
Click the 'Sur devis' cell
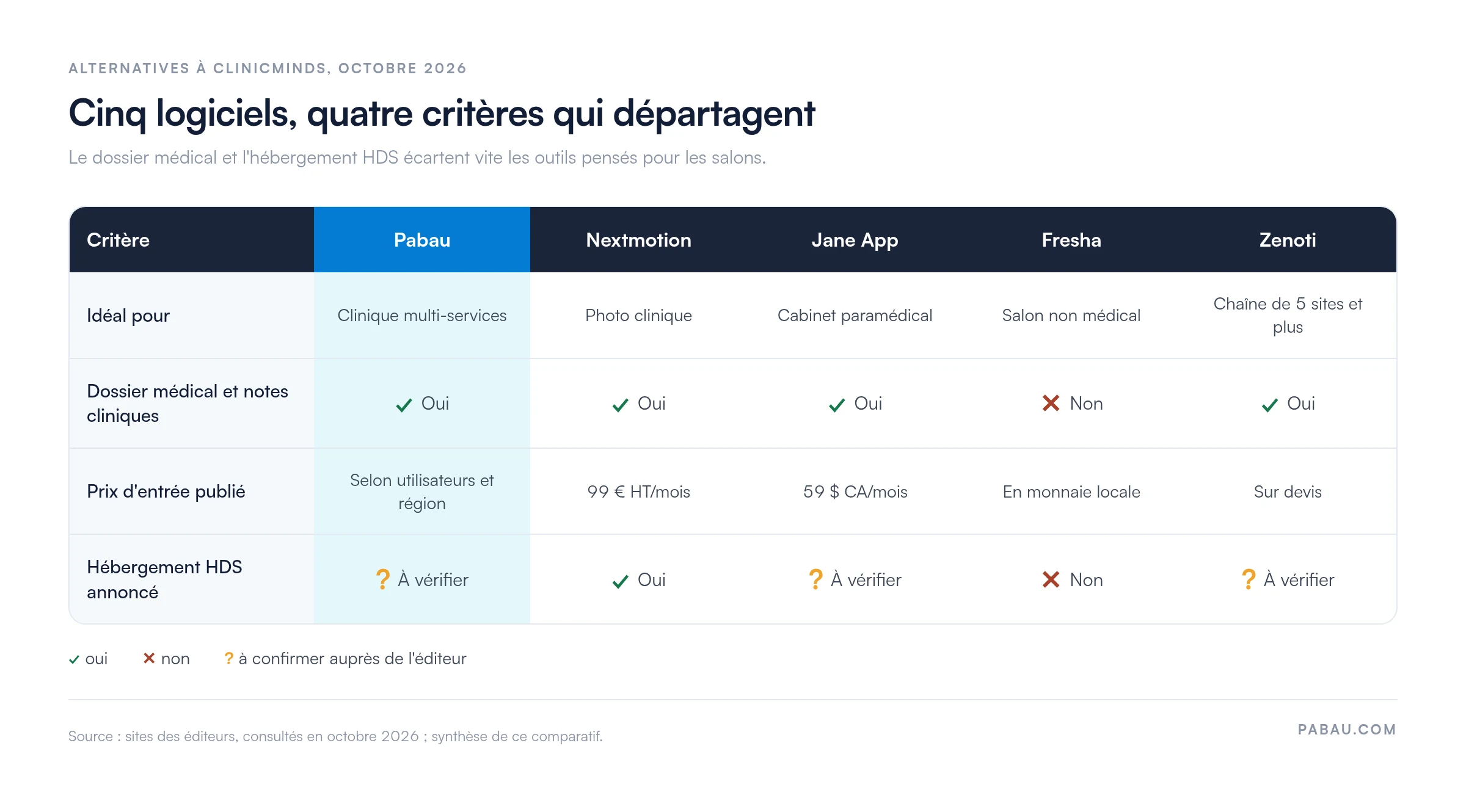(x=1288, y=491)
